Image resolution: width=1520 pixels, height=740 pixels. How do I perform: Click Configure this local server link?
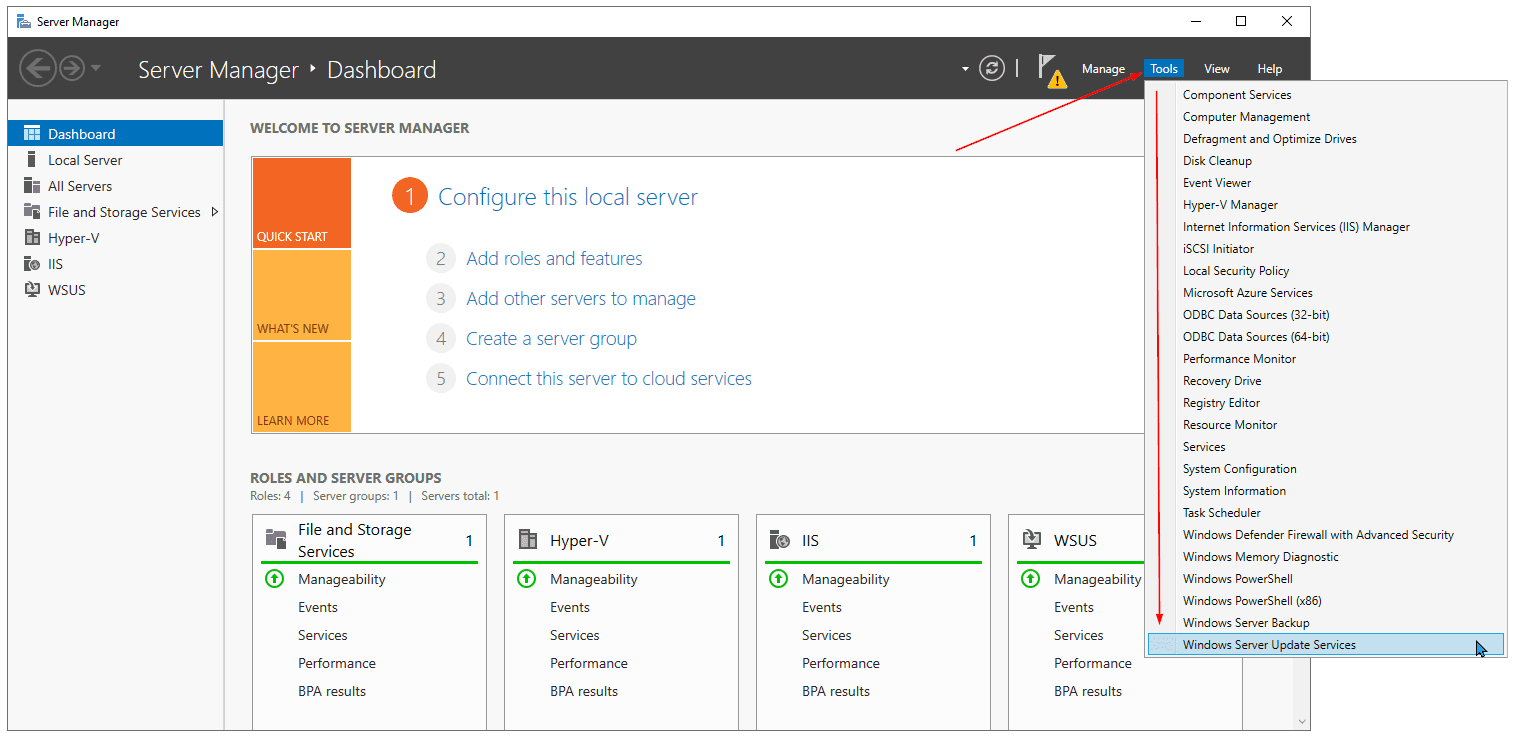[568, 197]
